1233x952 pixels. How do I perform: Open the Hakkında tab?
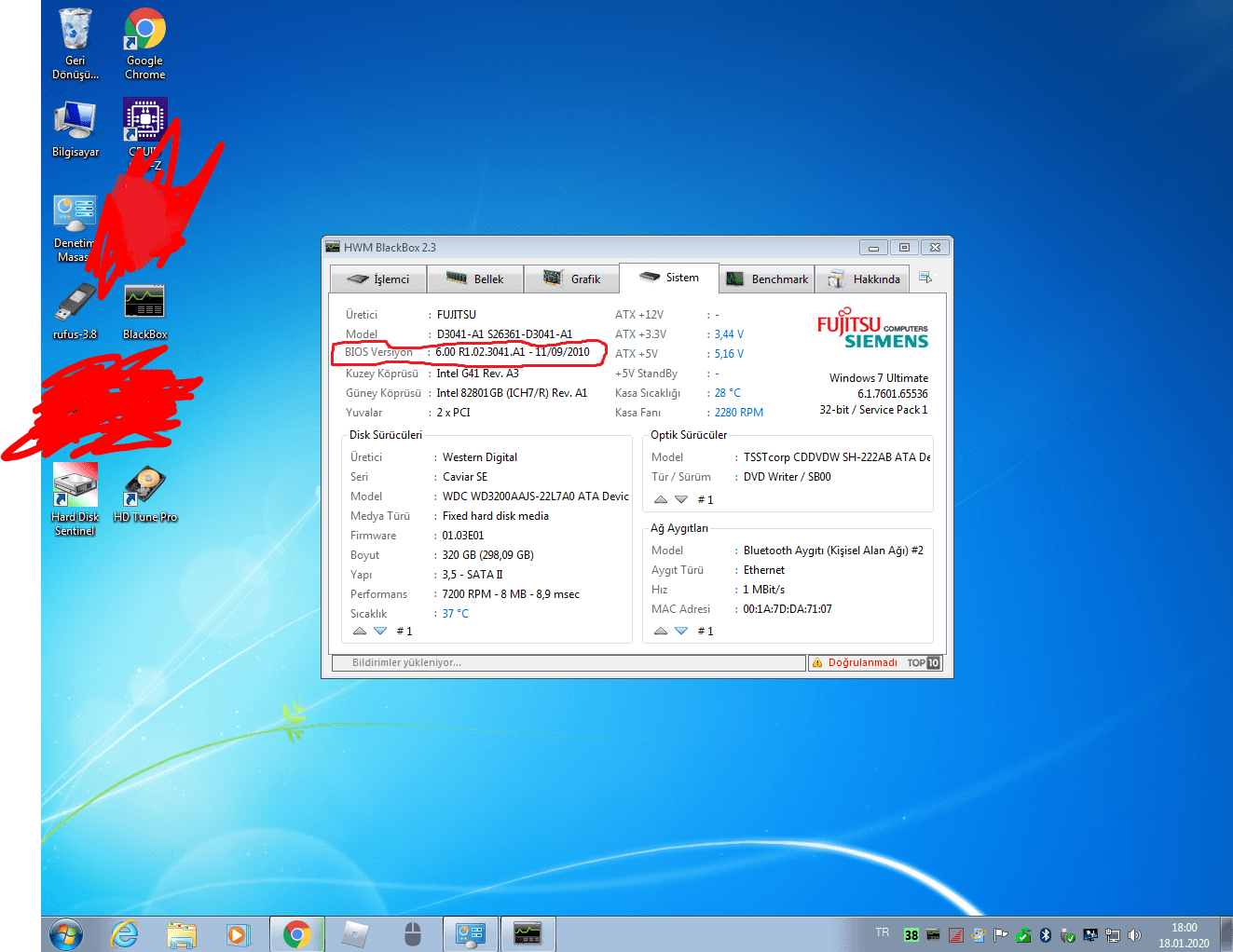[x=864, y=279]
